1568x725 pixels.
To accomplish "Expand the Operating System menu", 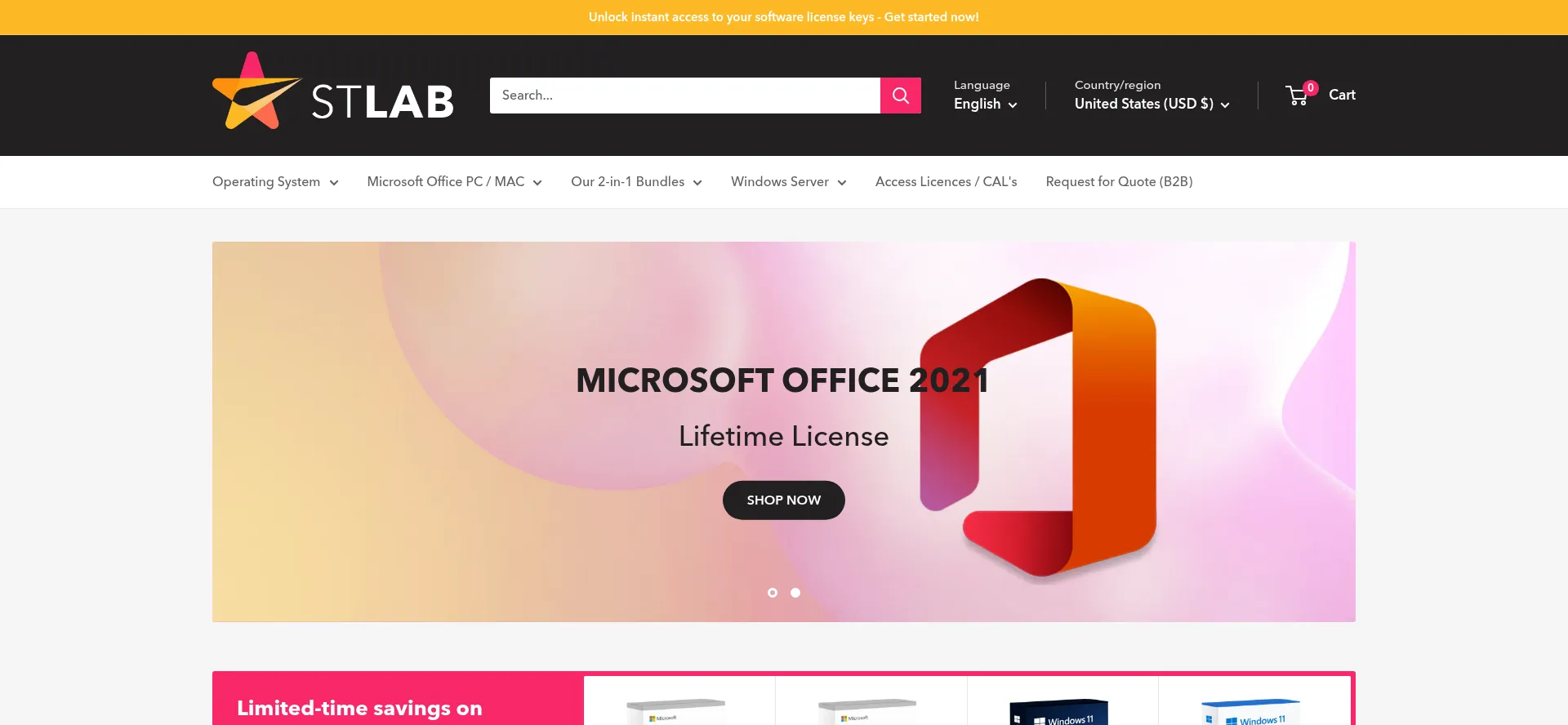I will [275, 182].
